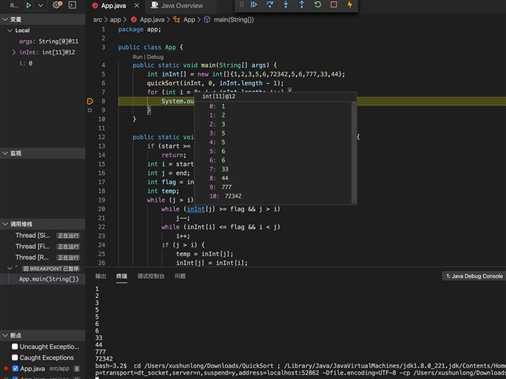Click the 72342 terminal output line
The height and width of the screenshot is (379, 506).
tap(104, 359)
